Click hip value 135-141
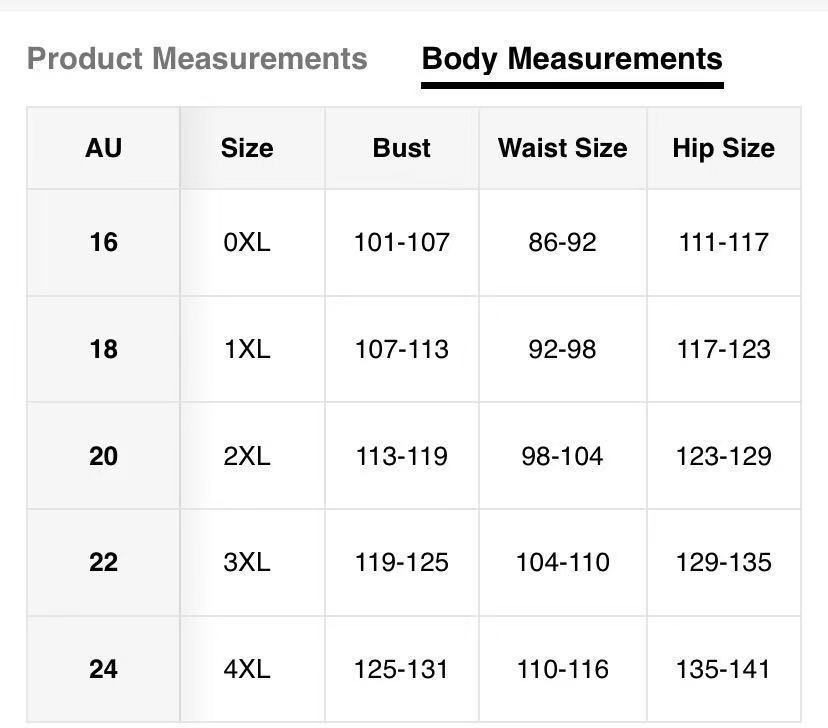Screen dimensions: 828x728 pos(723,668)
